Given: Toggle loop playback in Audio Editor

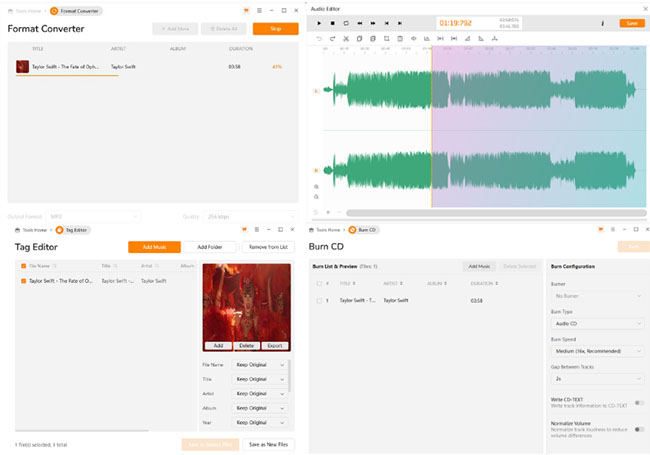Looking at the screenshot, I should pos(346,23).
